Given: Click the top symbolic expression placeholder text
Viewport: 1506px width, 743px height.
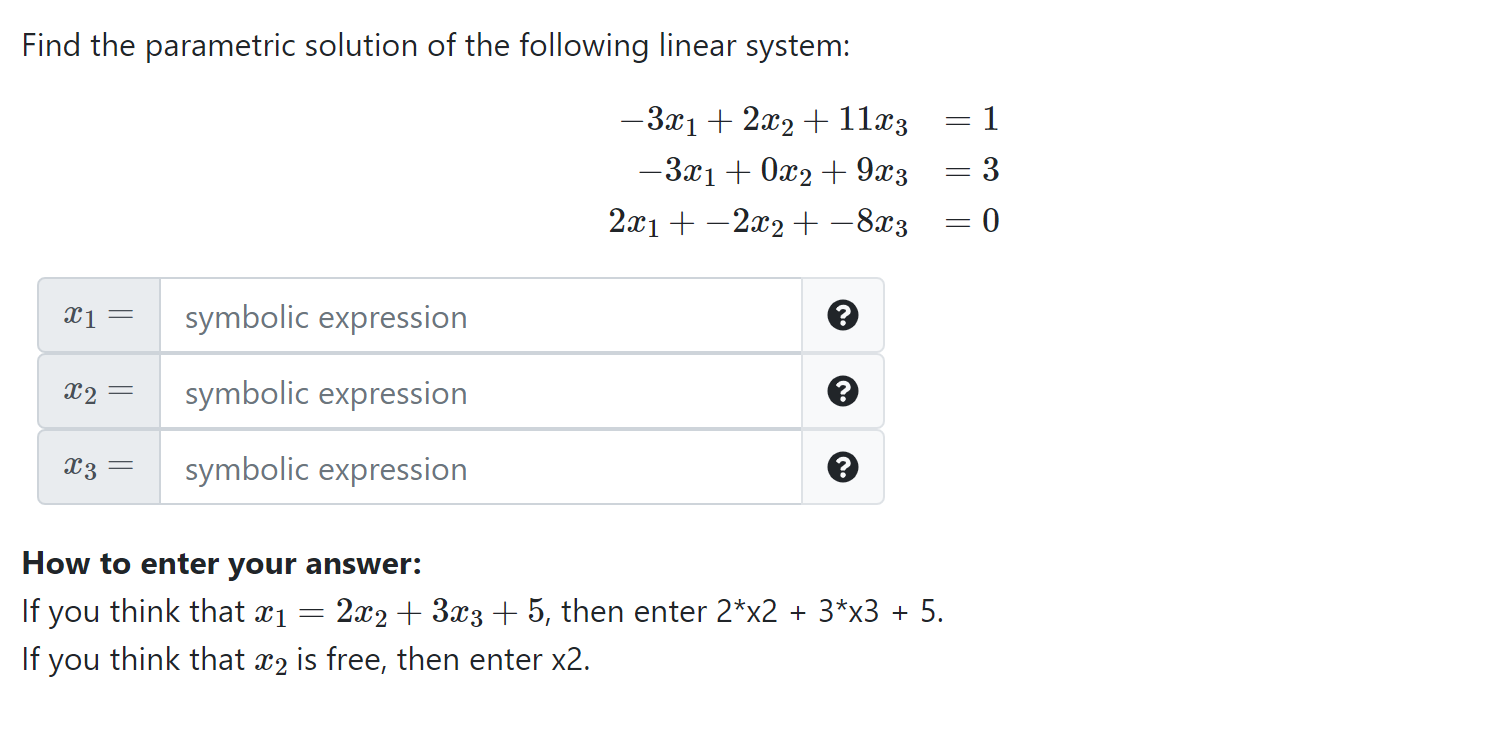Looking at the screenshot, I should point(325,317).
